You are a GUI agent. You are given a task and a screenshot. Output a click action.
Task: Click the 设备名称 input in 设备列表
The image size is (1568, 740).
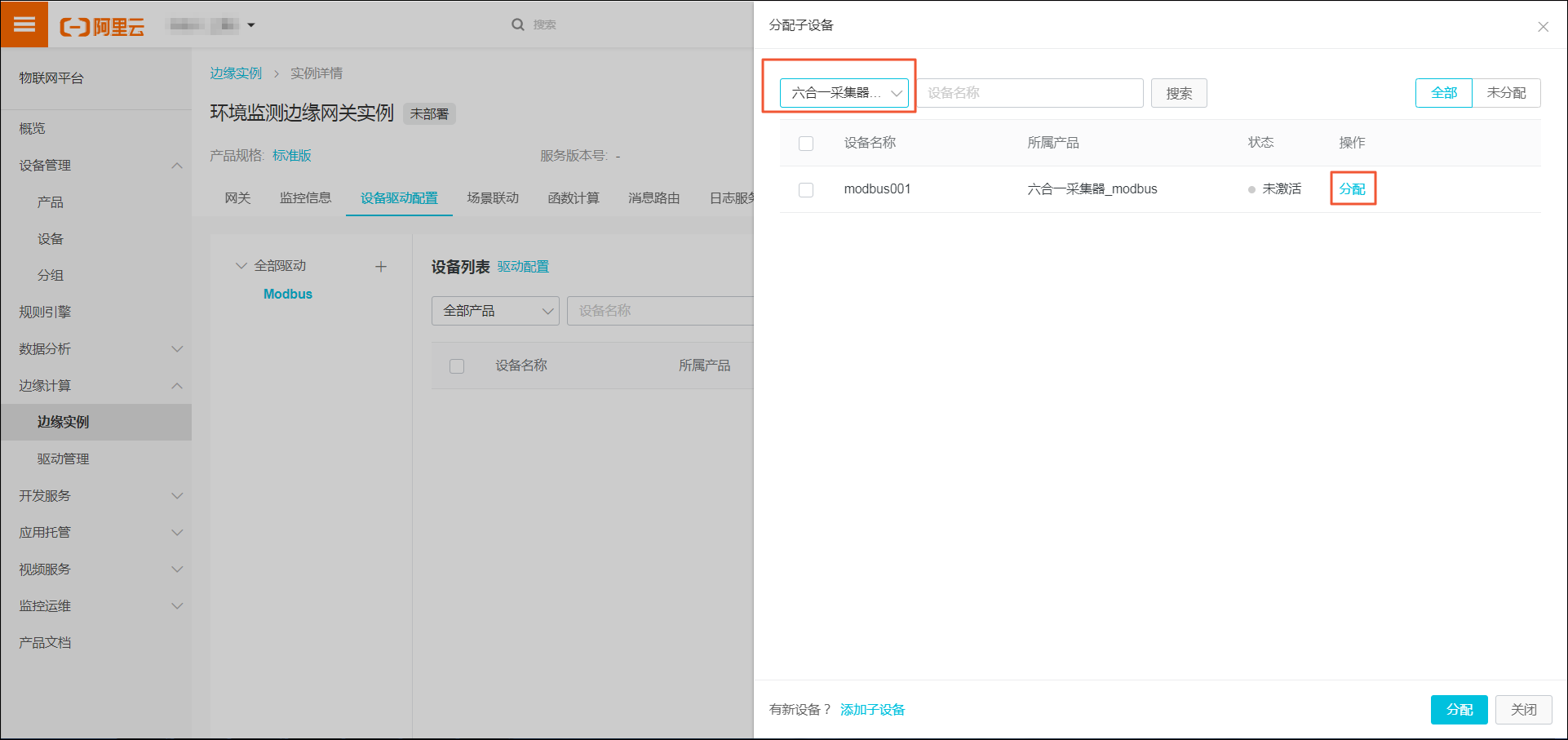[660, 311]
